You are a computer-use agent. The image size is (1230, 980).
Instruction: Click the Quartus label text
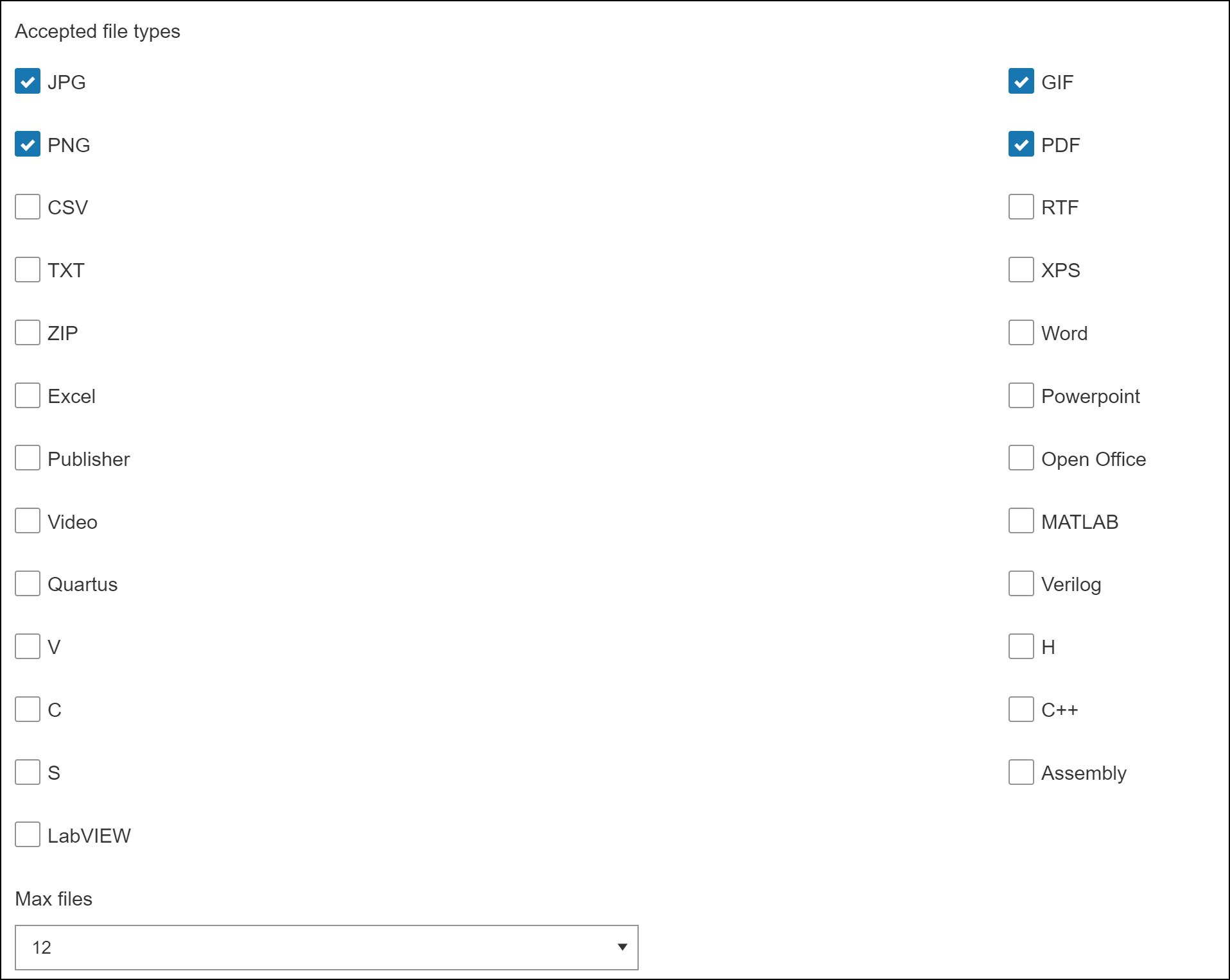(82, 585)
